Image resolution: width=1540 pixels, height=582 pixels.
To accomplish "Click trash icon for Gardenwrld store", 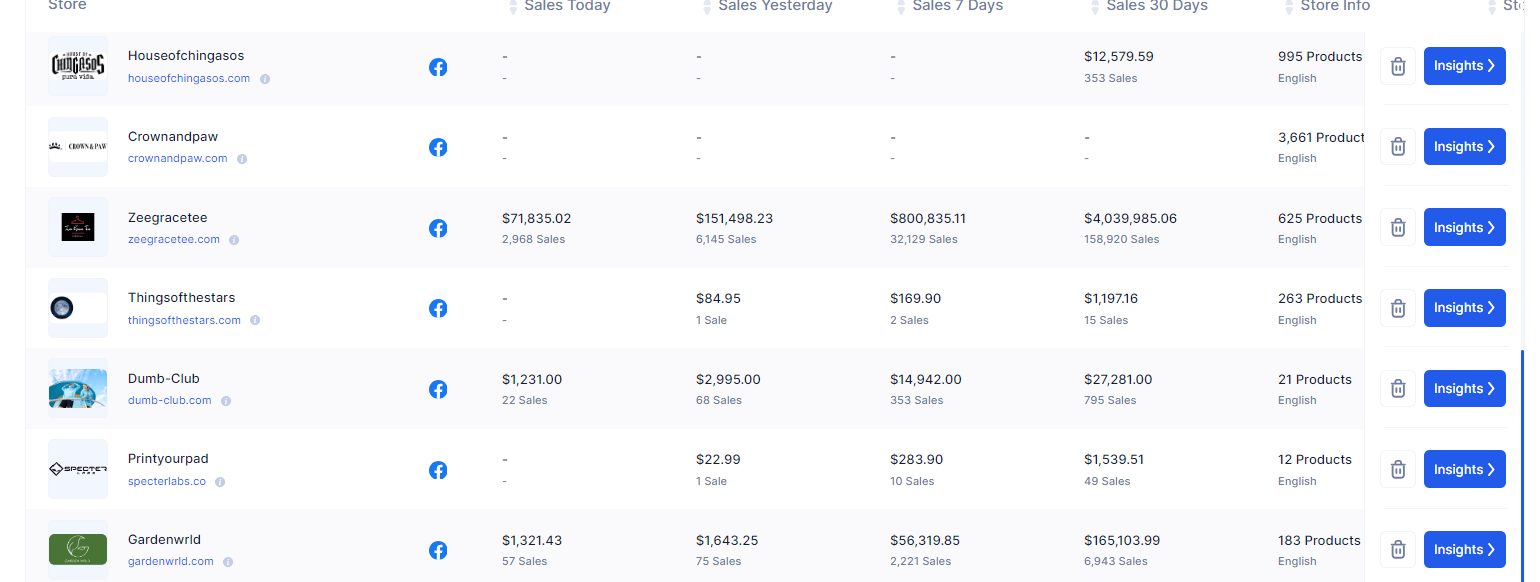I will 1398,550.
